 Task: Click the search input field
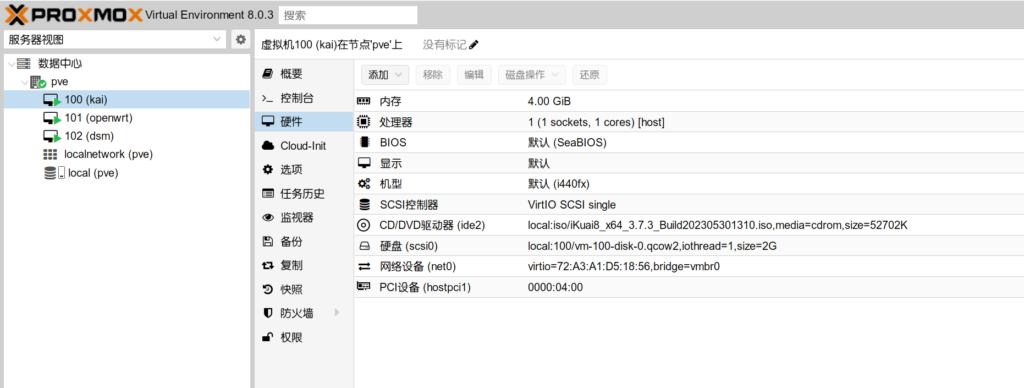coord(347,14)
